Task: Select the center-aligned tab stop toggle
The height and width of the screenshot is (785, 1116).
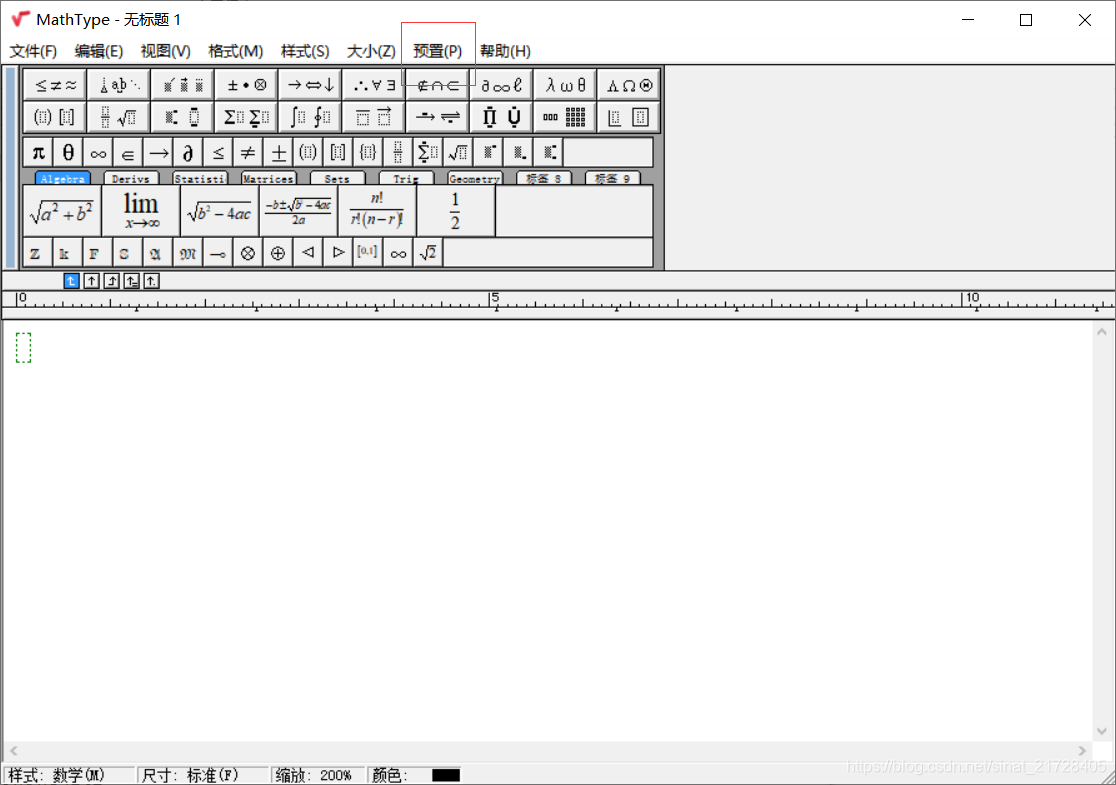Action: pos(91,281)
